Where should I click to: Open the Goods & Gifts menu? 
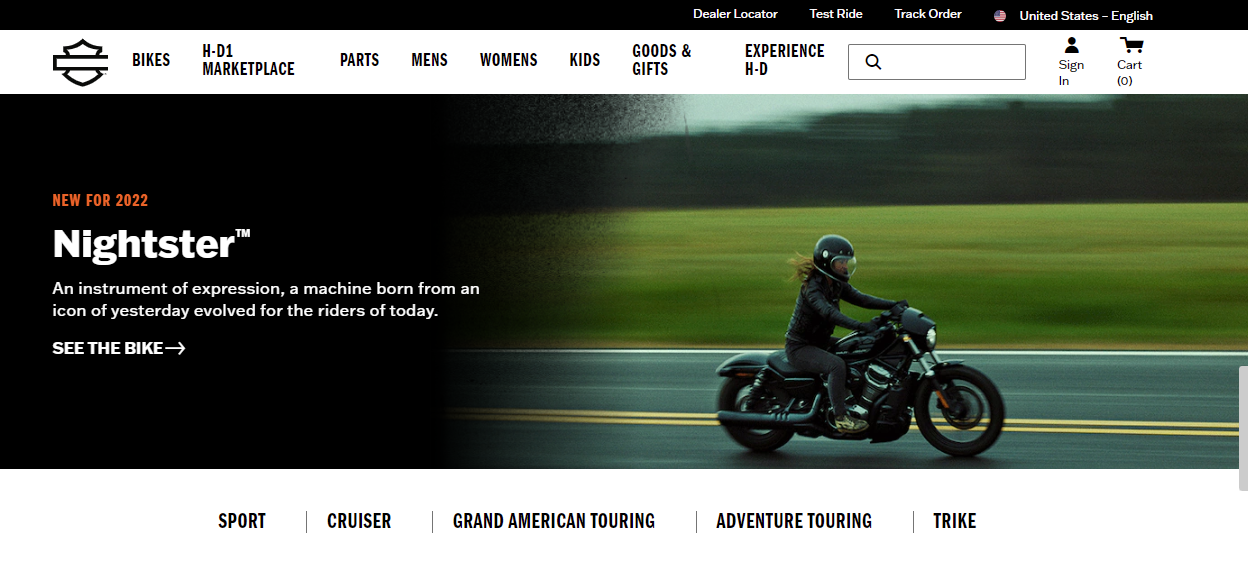662,60
